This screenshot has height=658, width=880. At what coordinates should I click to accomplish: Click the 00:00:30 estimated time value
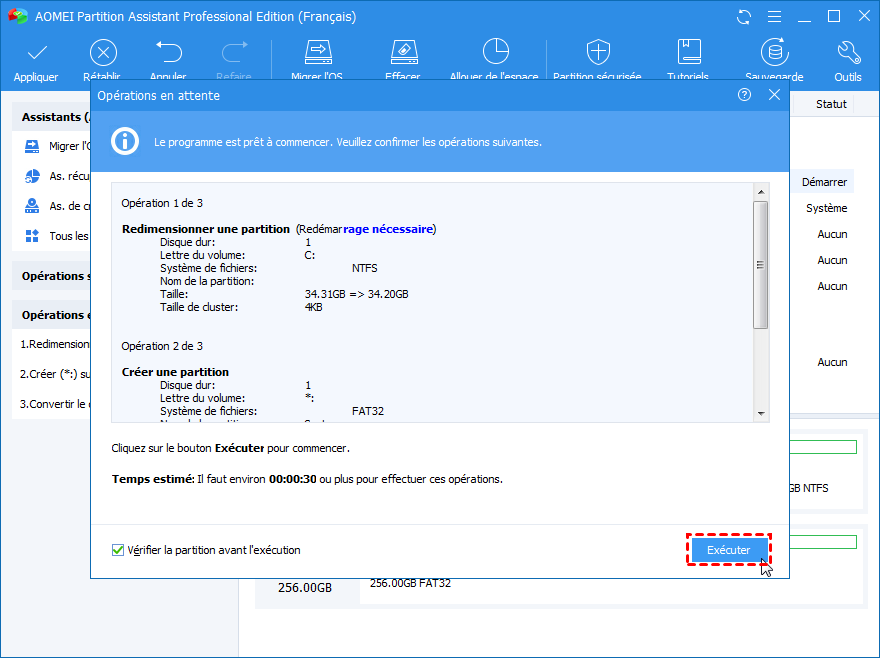pos(292,479)
